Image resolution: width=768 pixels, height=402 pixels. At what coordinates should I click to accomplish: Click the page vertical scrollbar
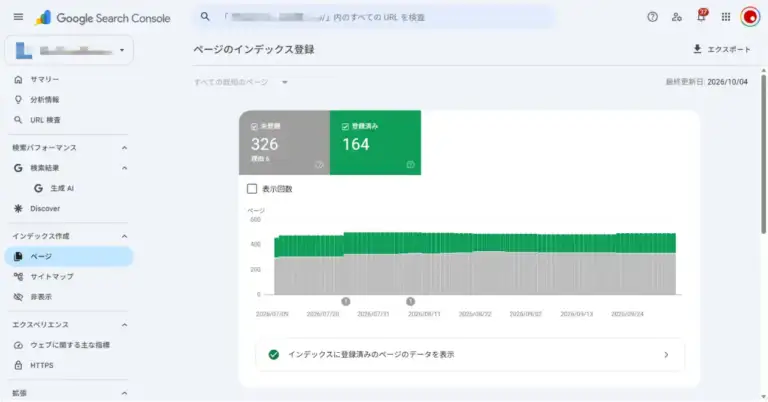tap(764, 154)
